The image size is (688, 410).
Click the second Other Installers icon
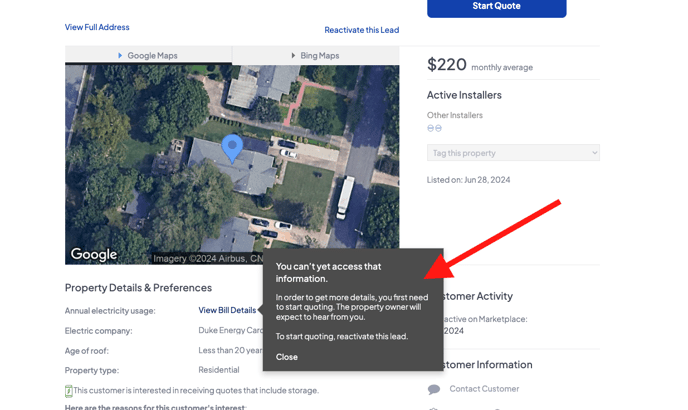coord(438,128)
